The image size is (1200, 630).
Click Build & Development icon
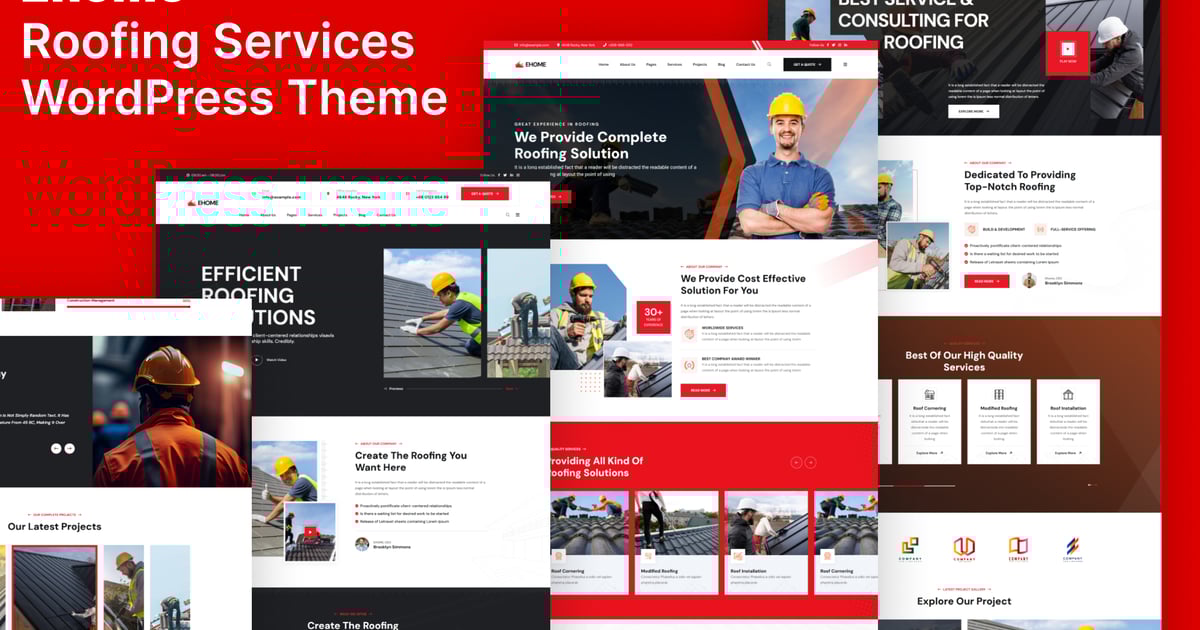tap(970, 229)
